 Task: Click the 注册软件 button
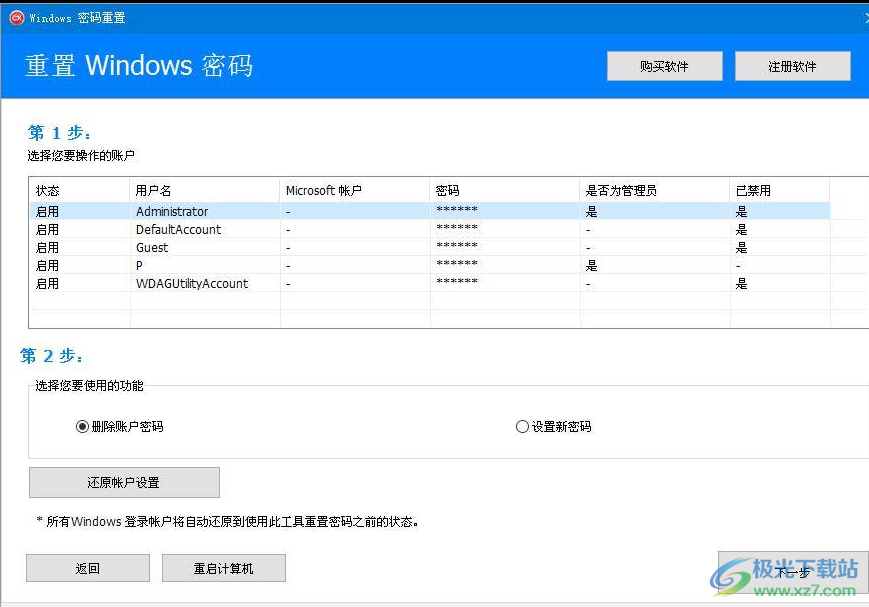pos(793,67)
